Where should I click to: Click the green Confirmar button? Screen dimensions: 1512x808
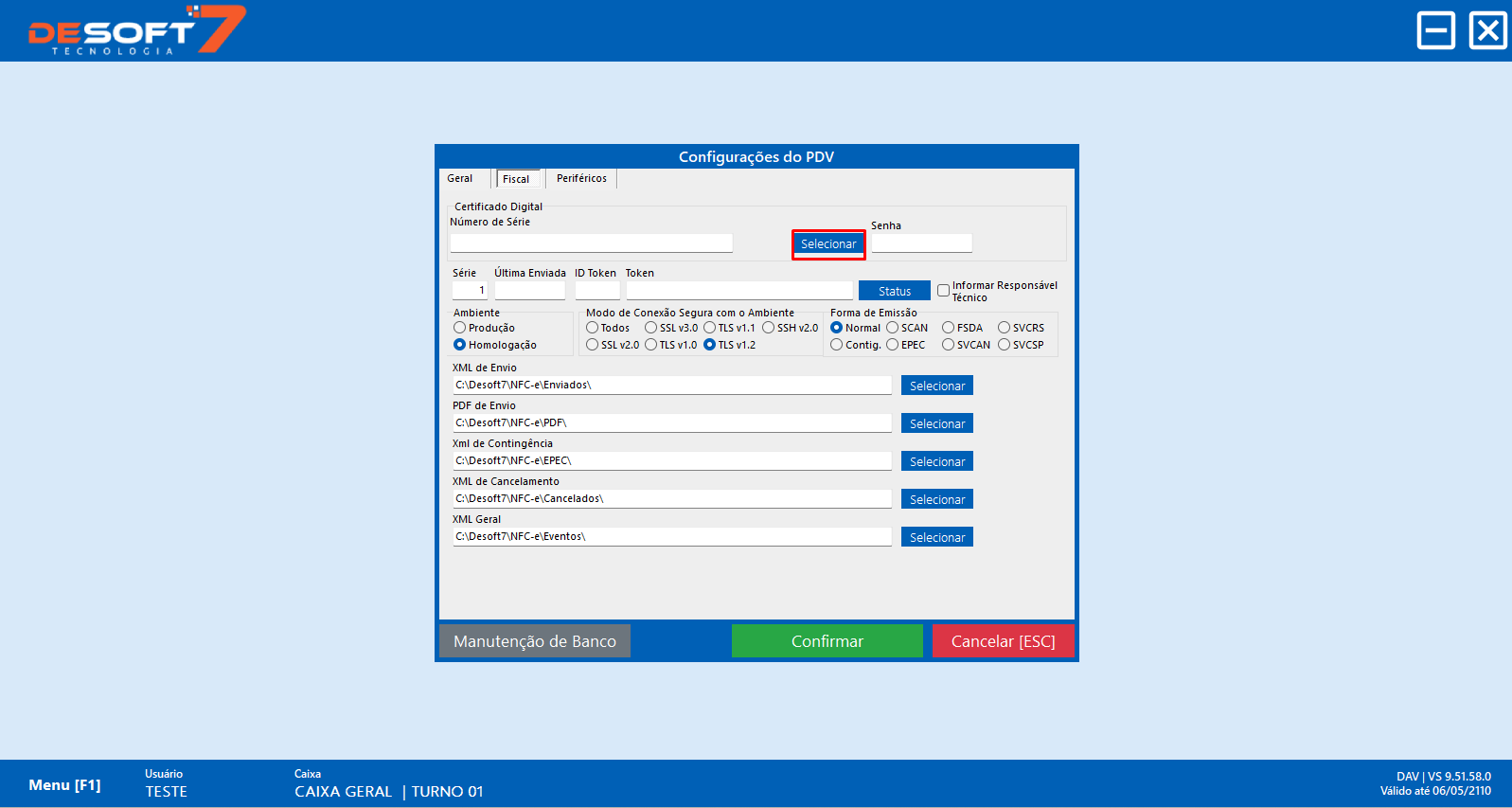point(827,641)
